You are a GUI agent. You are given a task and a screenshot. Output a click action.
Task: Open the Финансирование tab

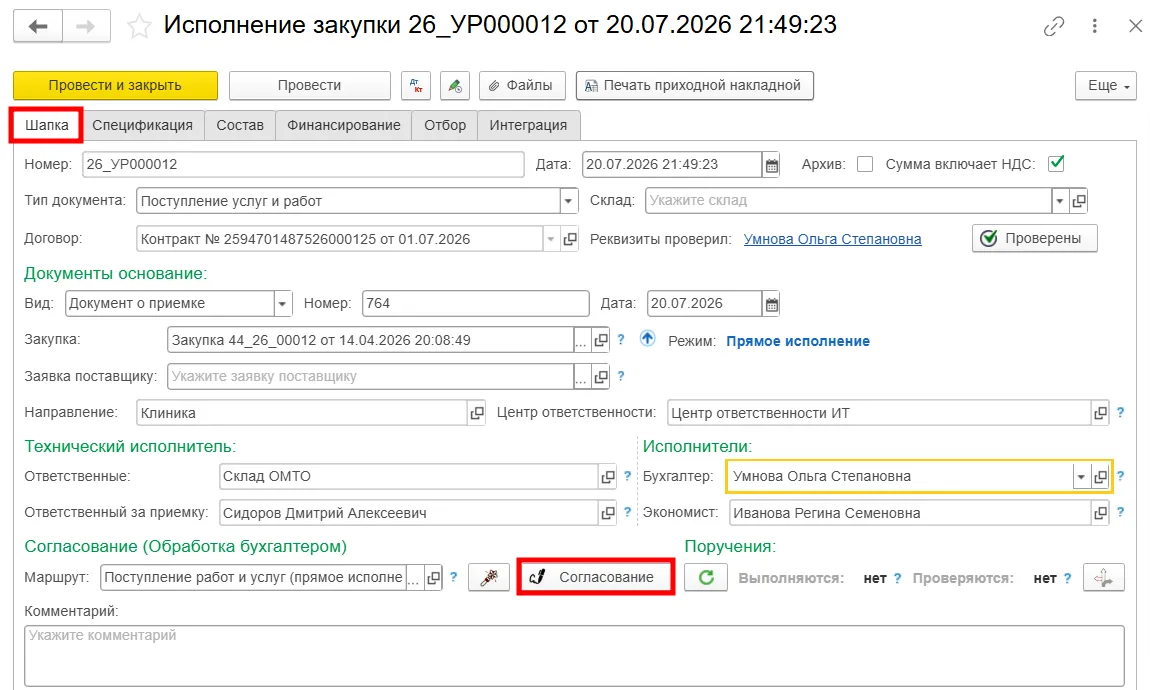tap(344, 125)
